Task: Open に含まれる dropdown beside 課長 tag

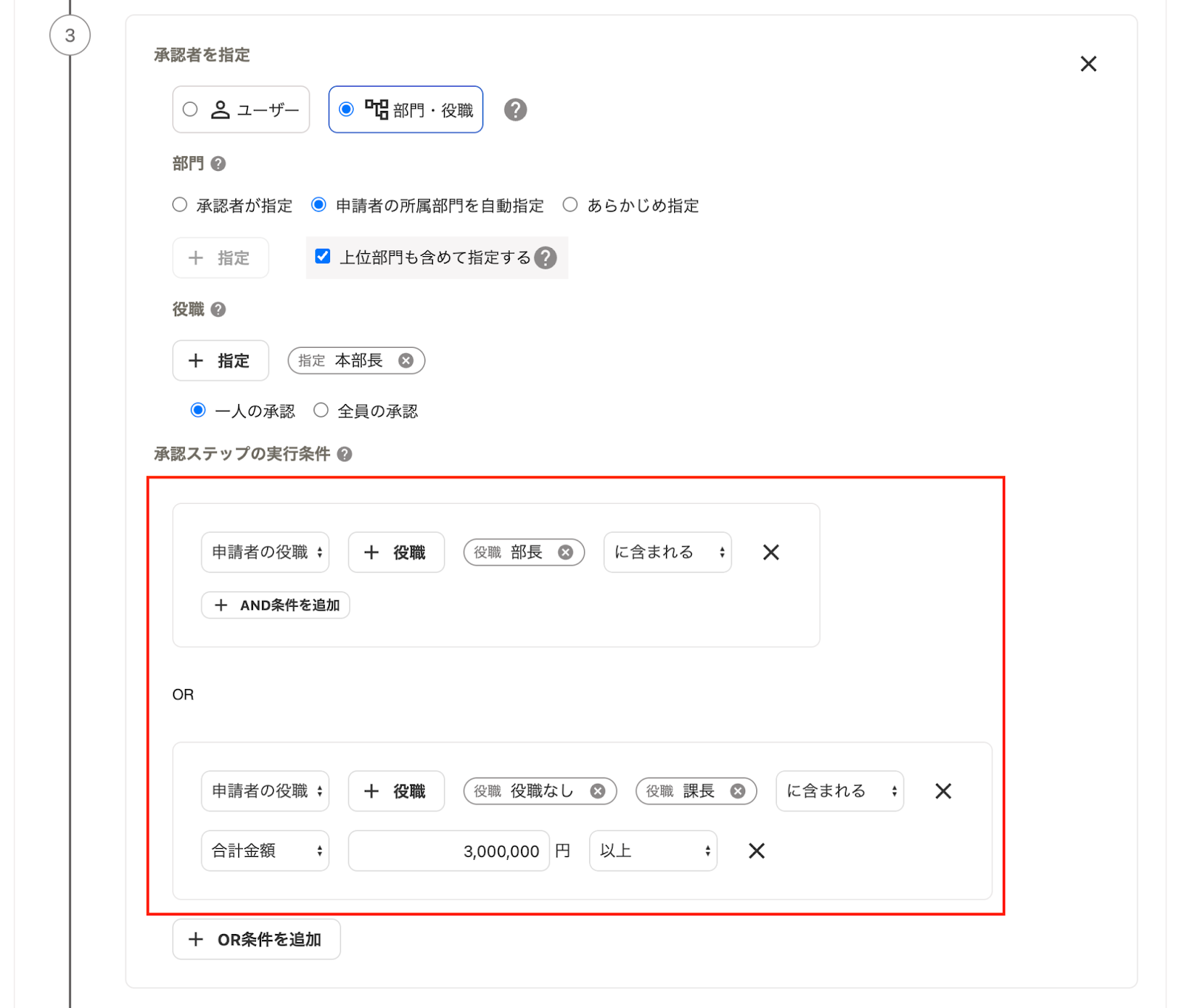Action: click(x=840, y=791)
